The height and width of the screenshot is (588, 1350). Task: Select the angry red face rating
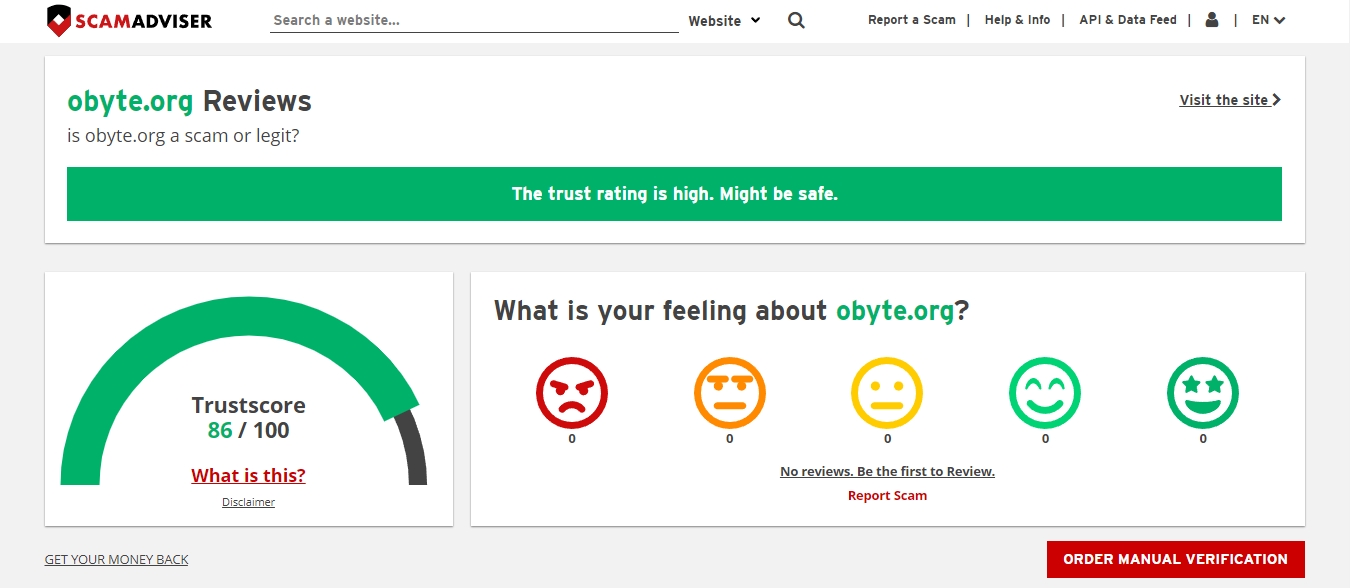point(572,394)
